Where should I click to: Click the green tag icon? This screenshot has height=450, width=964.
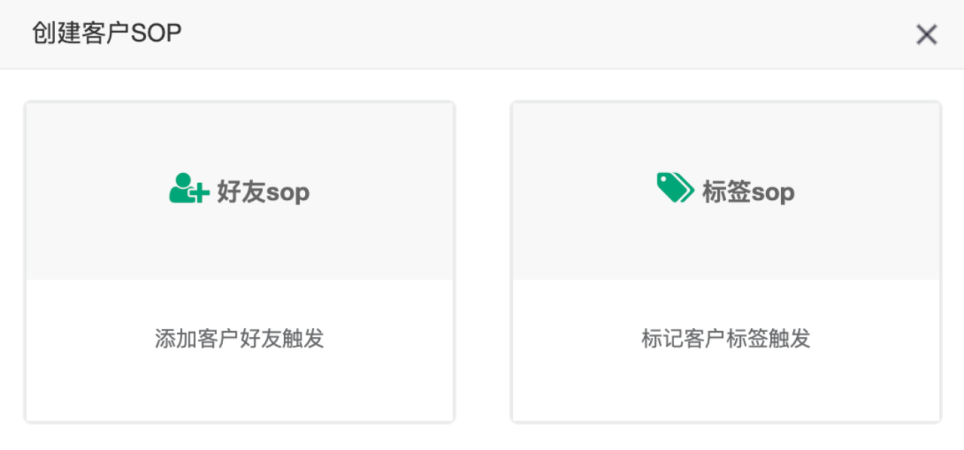click(x=675, y=188)
